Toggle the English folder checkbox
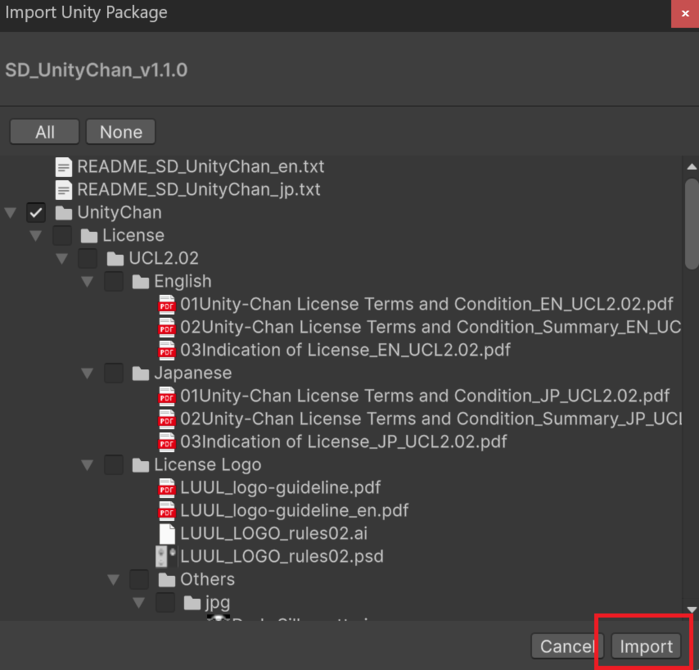 point(114,281)
